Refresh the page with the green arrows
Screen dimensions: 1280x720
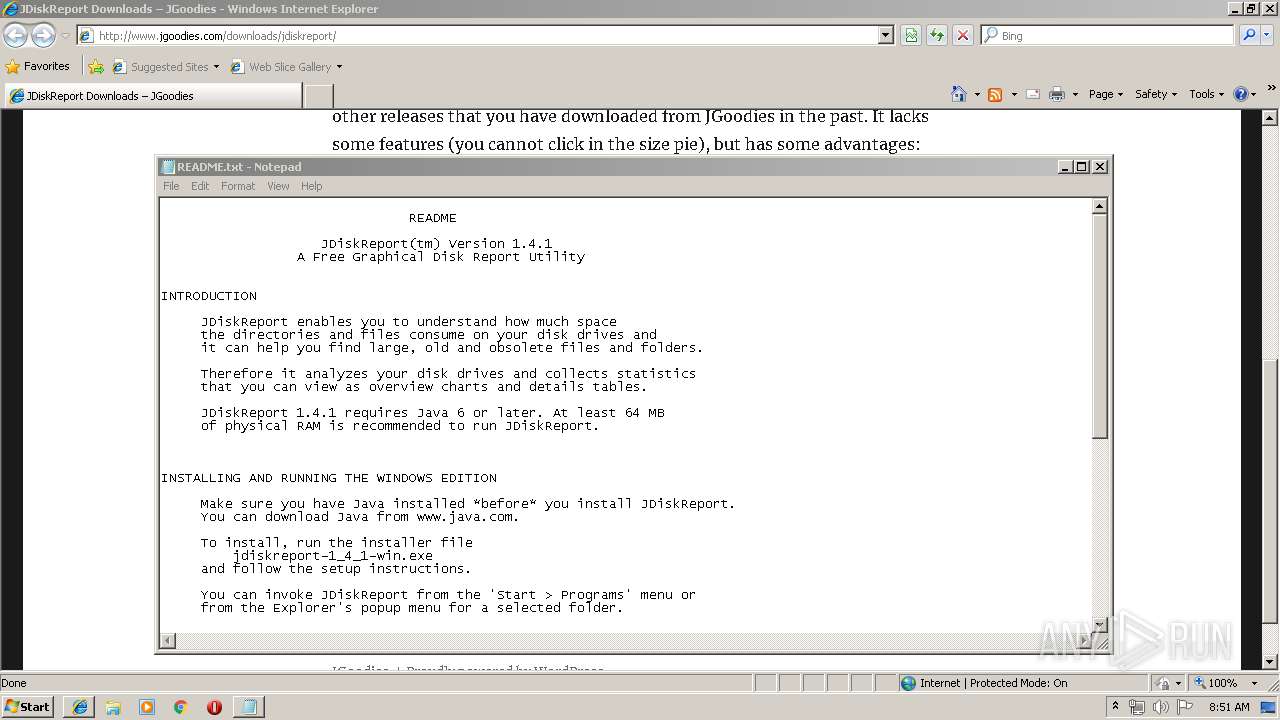coord(937,35)
